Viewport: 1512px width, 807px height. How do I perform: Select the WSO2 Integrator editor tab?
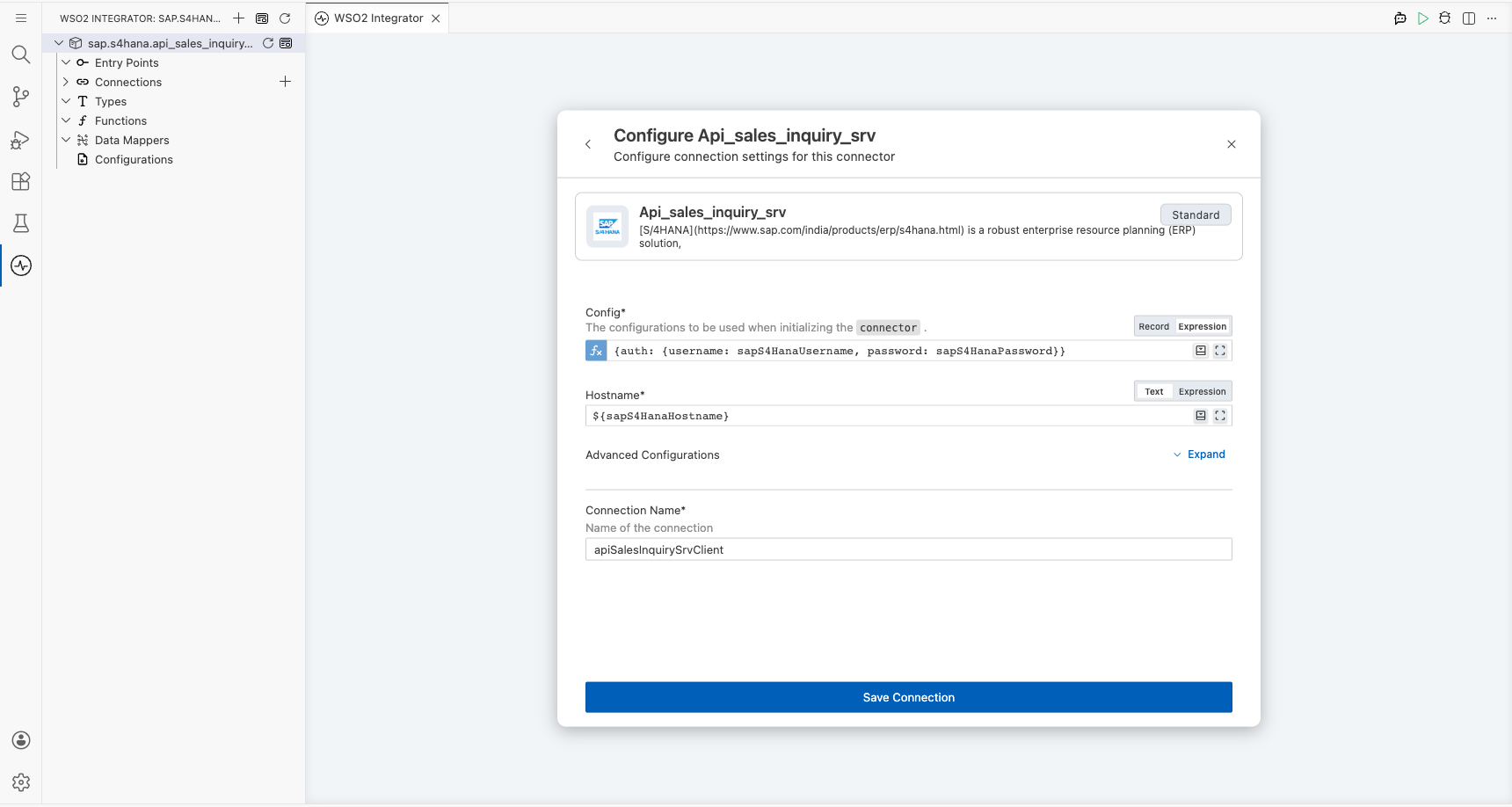378,18
